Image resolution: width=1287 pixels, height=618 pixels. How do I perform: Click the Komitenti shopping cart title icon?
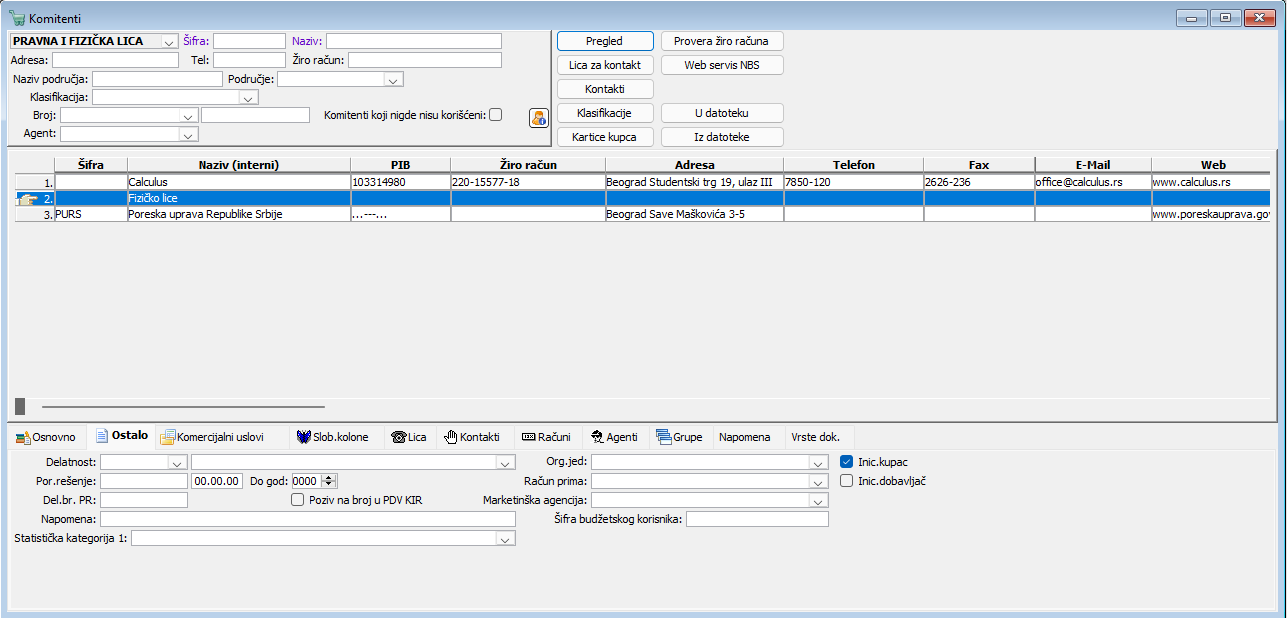17,18
